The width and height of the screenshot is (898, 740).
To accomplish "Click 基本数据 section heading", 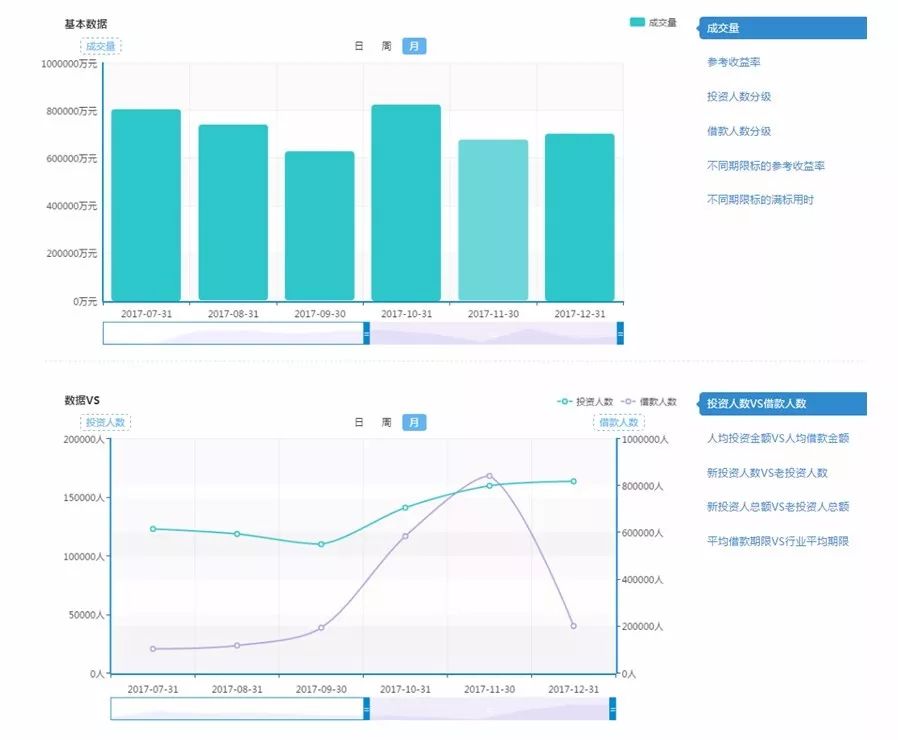I will (x=86, y=24).
